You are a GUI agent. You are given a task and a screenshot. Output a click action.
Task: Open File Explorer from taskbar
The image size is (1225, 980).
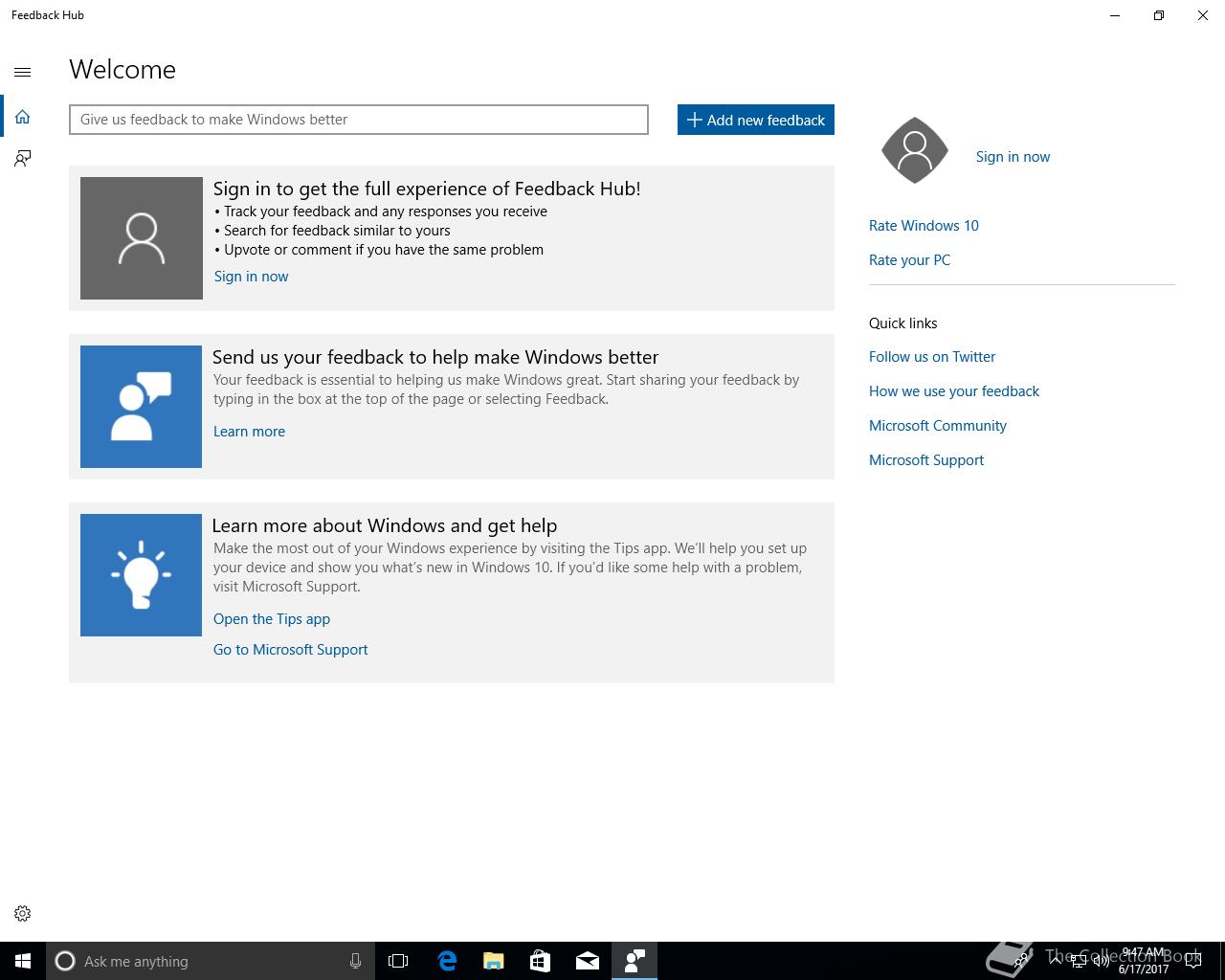494,961
